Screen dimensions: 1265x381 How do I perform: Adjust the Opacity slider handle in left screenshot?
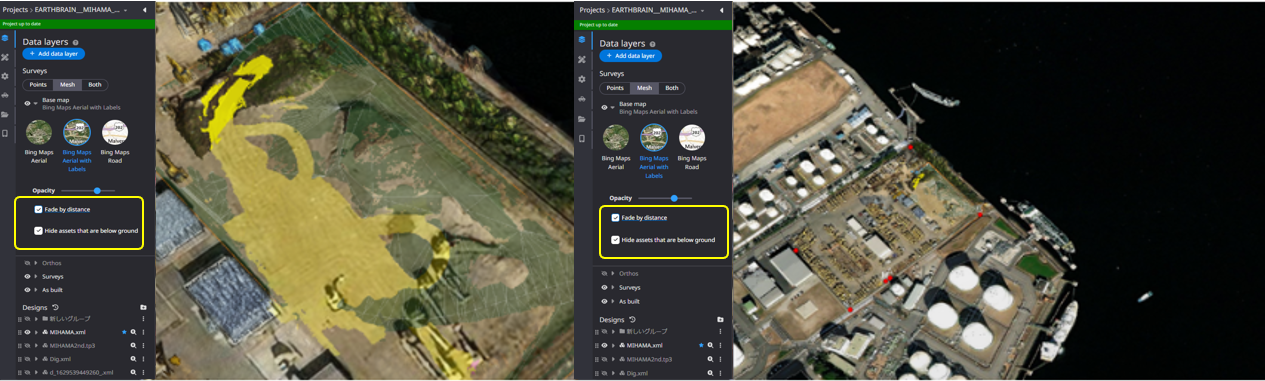pos(97,190)
